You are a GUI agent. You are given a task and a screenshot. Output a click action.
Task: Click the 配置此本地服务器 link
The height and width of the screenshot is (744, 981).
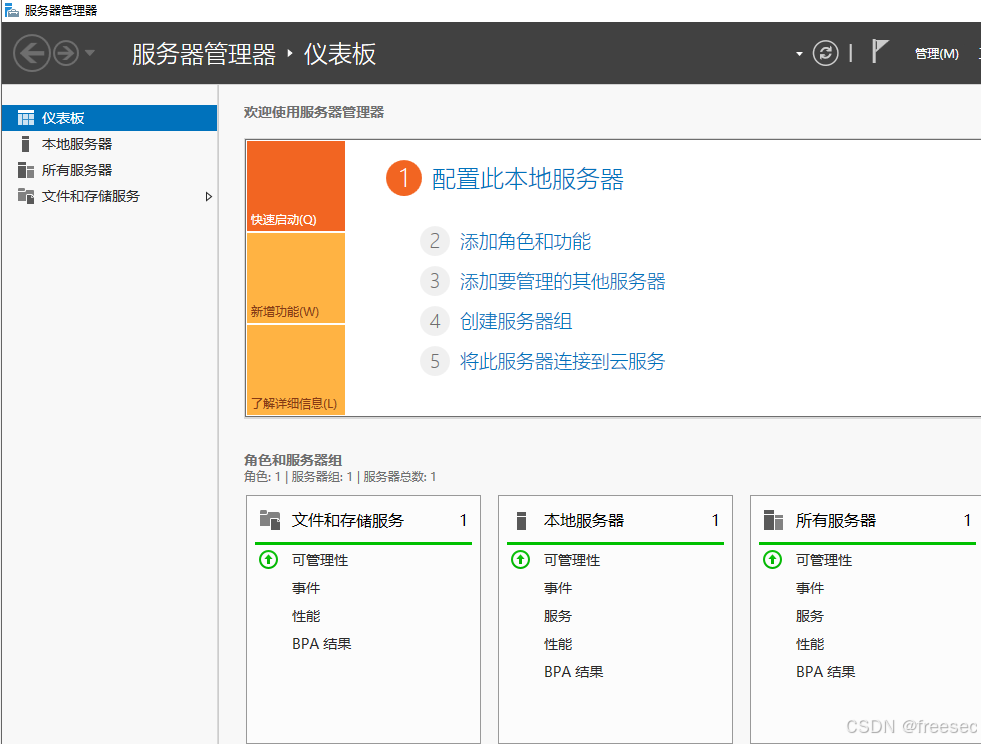[527, 179]
